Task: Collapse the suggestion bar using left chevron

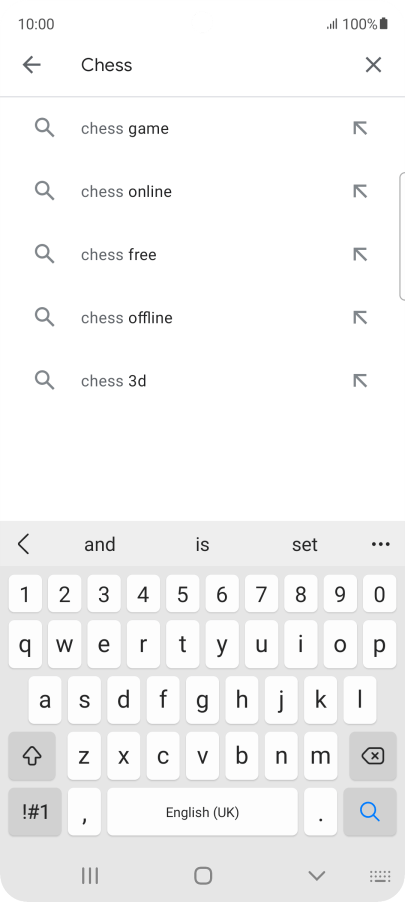Action: (24, 544)
